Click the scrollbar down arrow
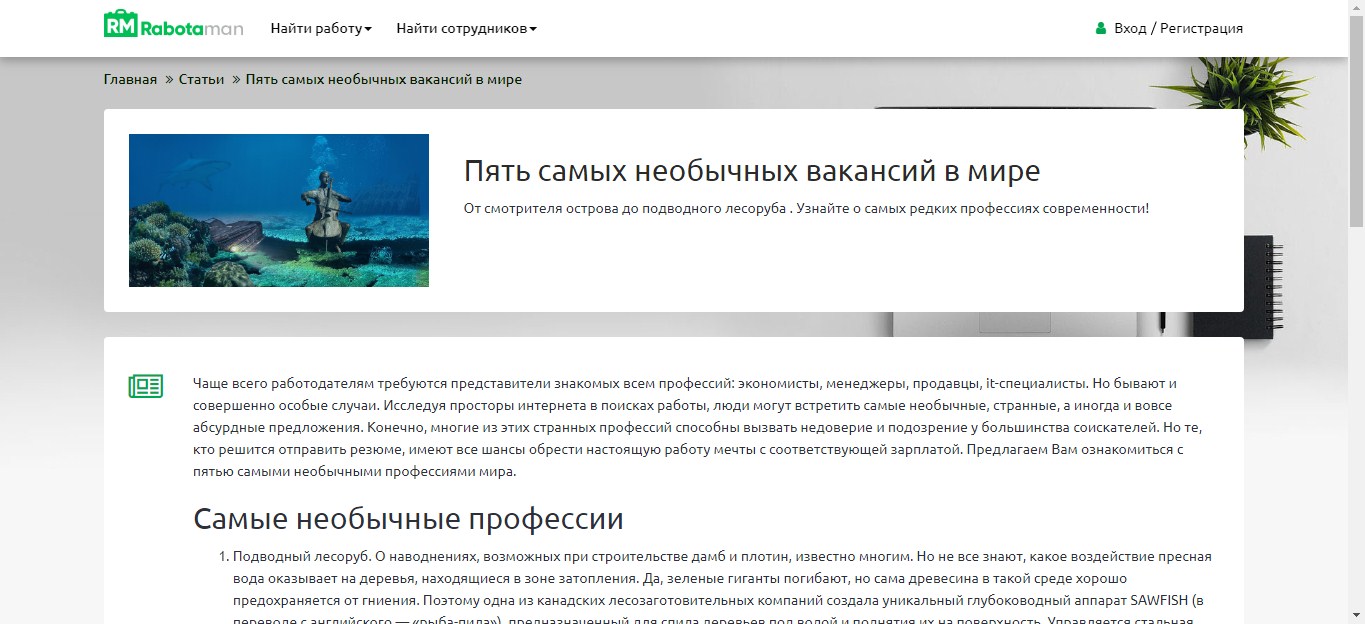1365x624 pixels. 1356,615
